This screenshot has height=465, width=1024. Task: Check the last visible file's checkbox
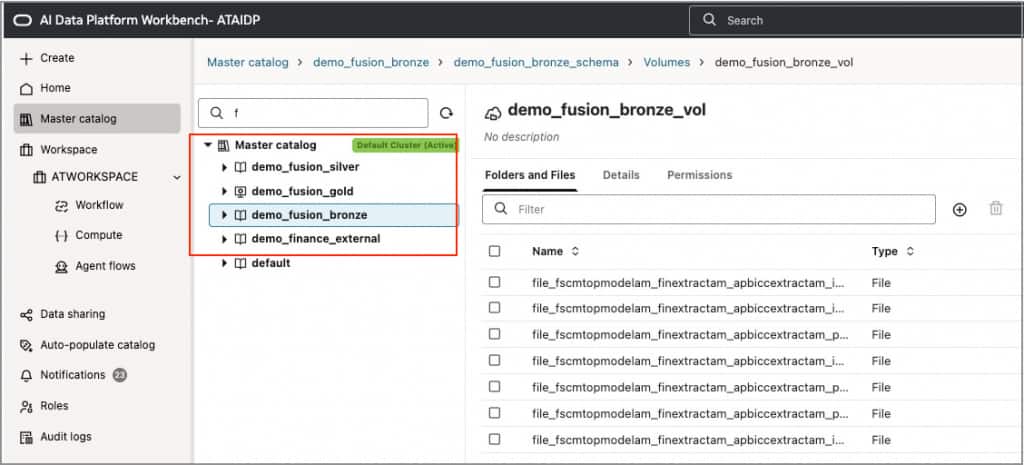point(495,439)
